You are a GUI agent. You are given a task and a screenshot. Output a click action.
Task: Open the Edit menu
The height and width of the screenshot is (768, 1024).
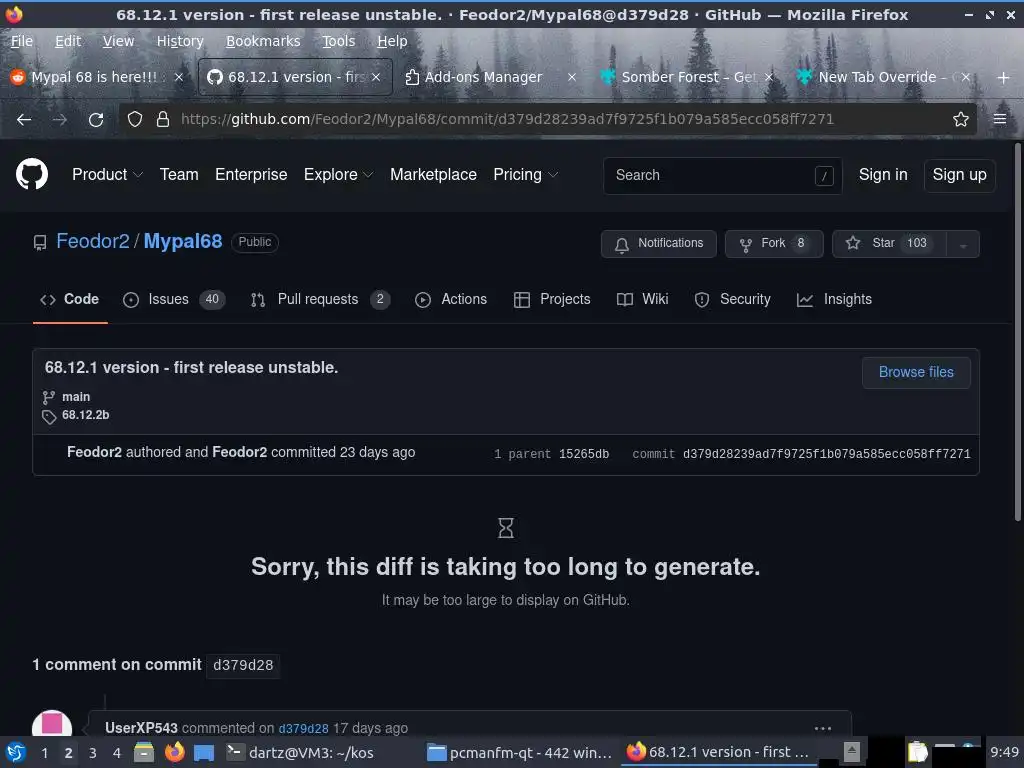point(68,41)
